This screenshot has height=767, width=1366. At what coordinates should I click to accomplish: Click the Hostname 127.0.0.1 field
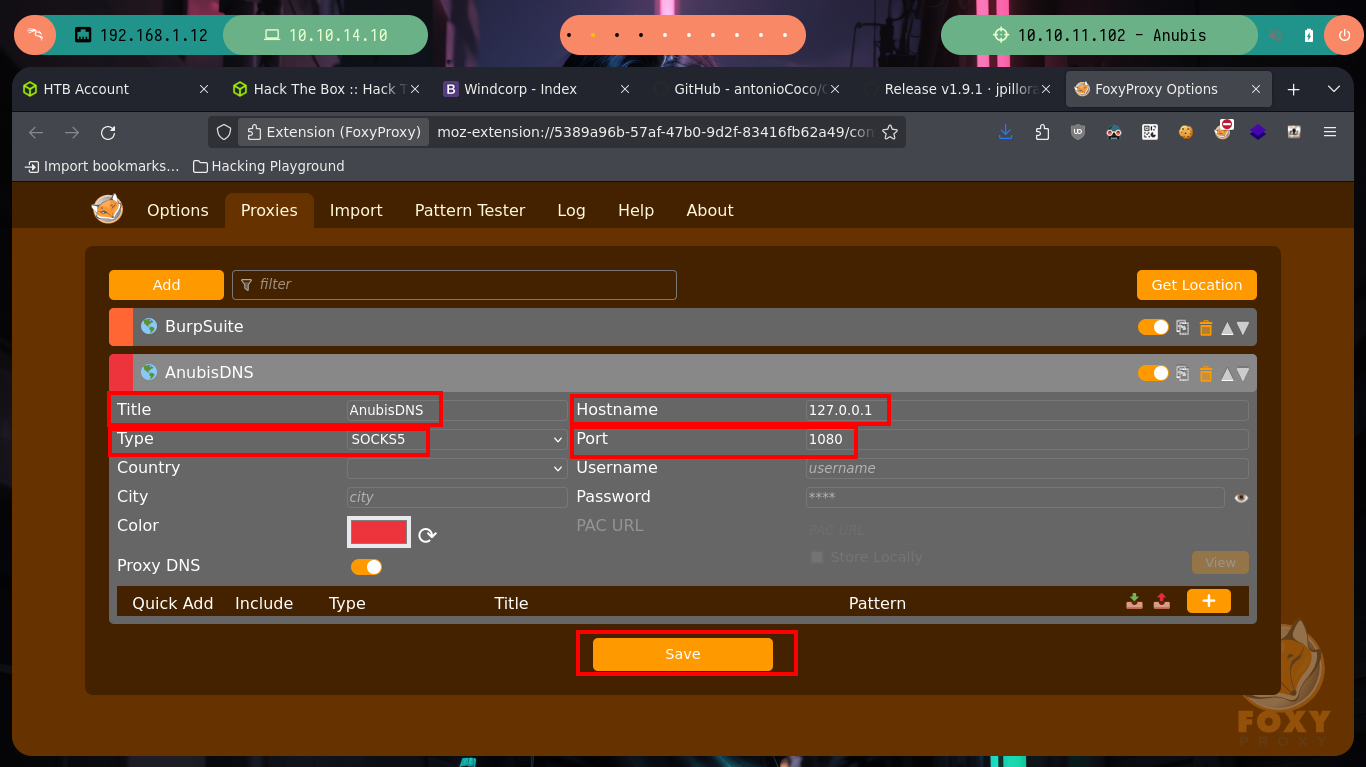pyautogui.click(x=1027, y=410)
